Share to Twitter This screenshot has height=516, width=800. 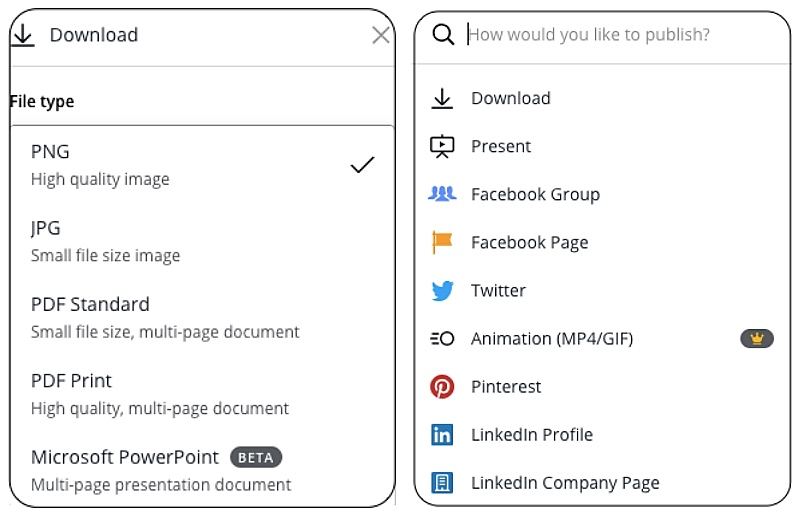pos(602,290)
